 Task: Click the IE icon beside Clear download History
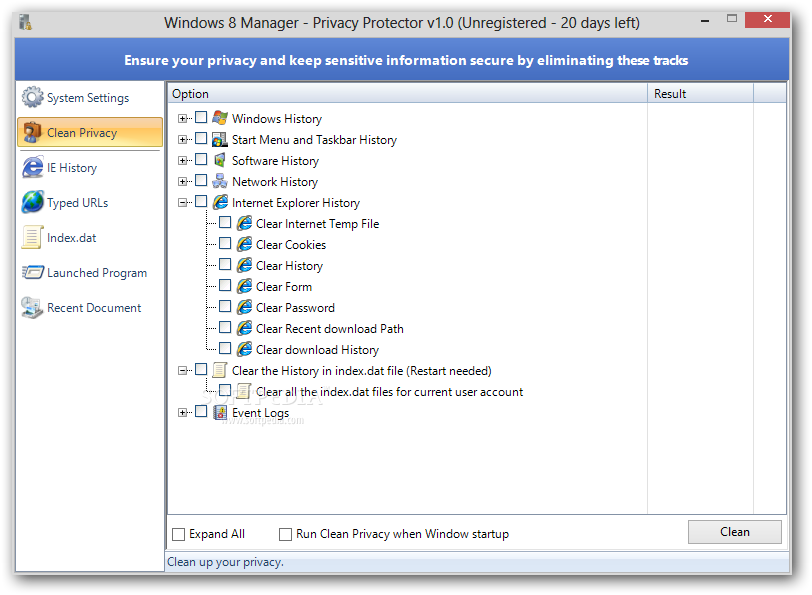(x=244, y=349)
